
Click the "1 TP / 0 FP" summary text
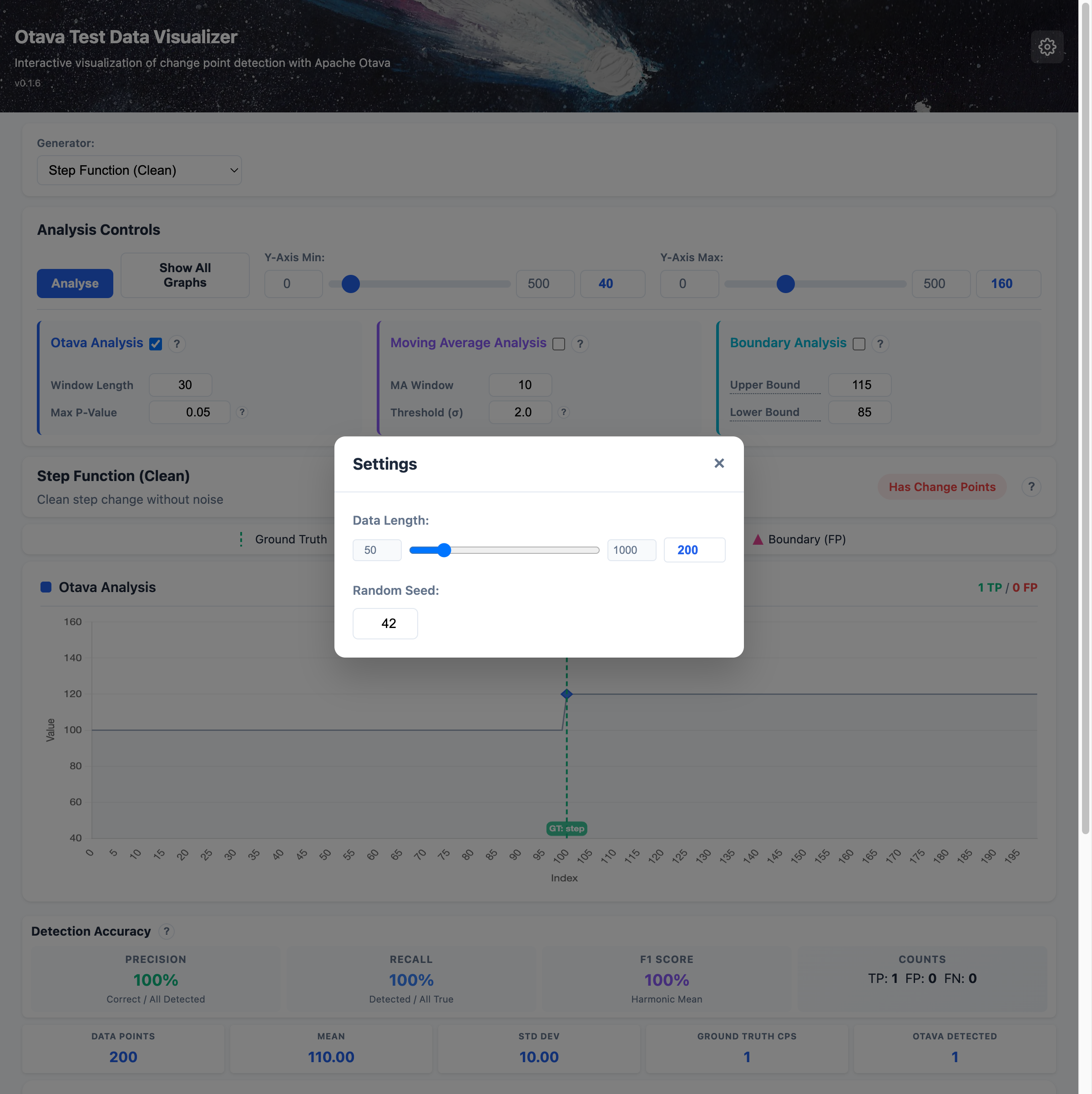pos(1007,588)
